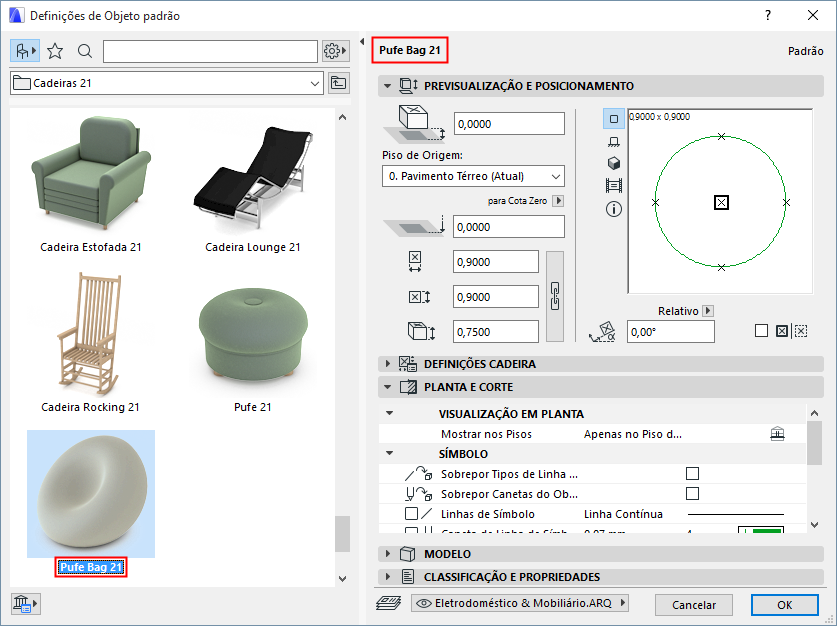Confirm with the OK button
The width and height of the screenshot is (837, 626).
784,604
